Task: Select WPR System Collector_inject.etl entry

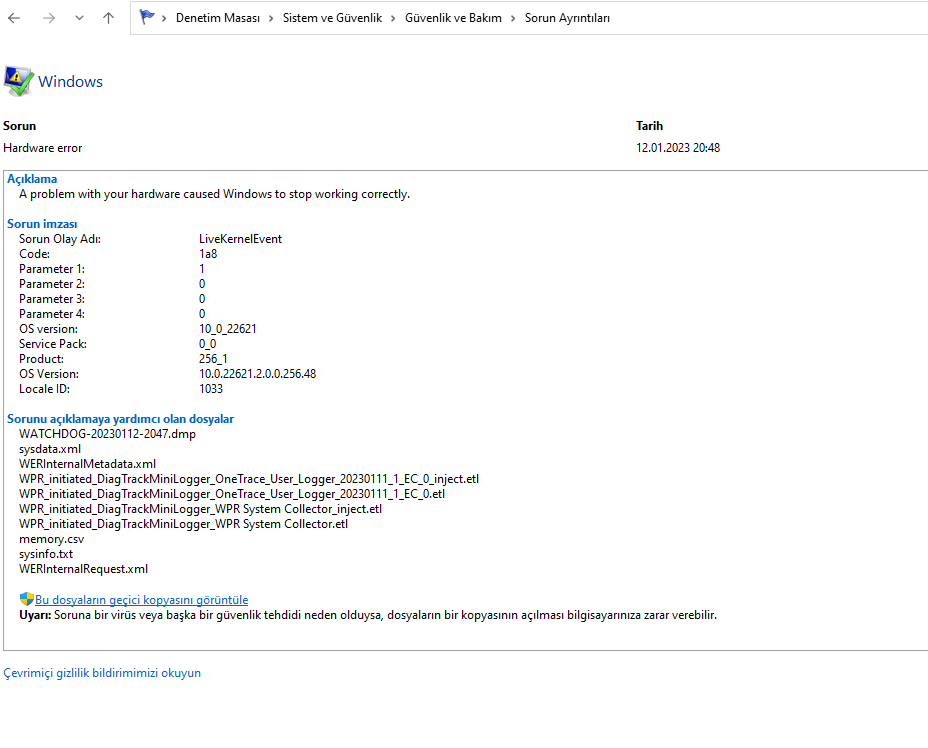Action: 200,509
